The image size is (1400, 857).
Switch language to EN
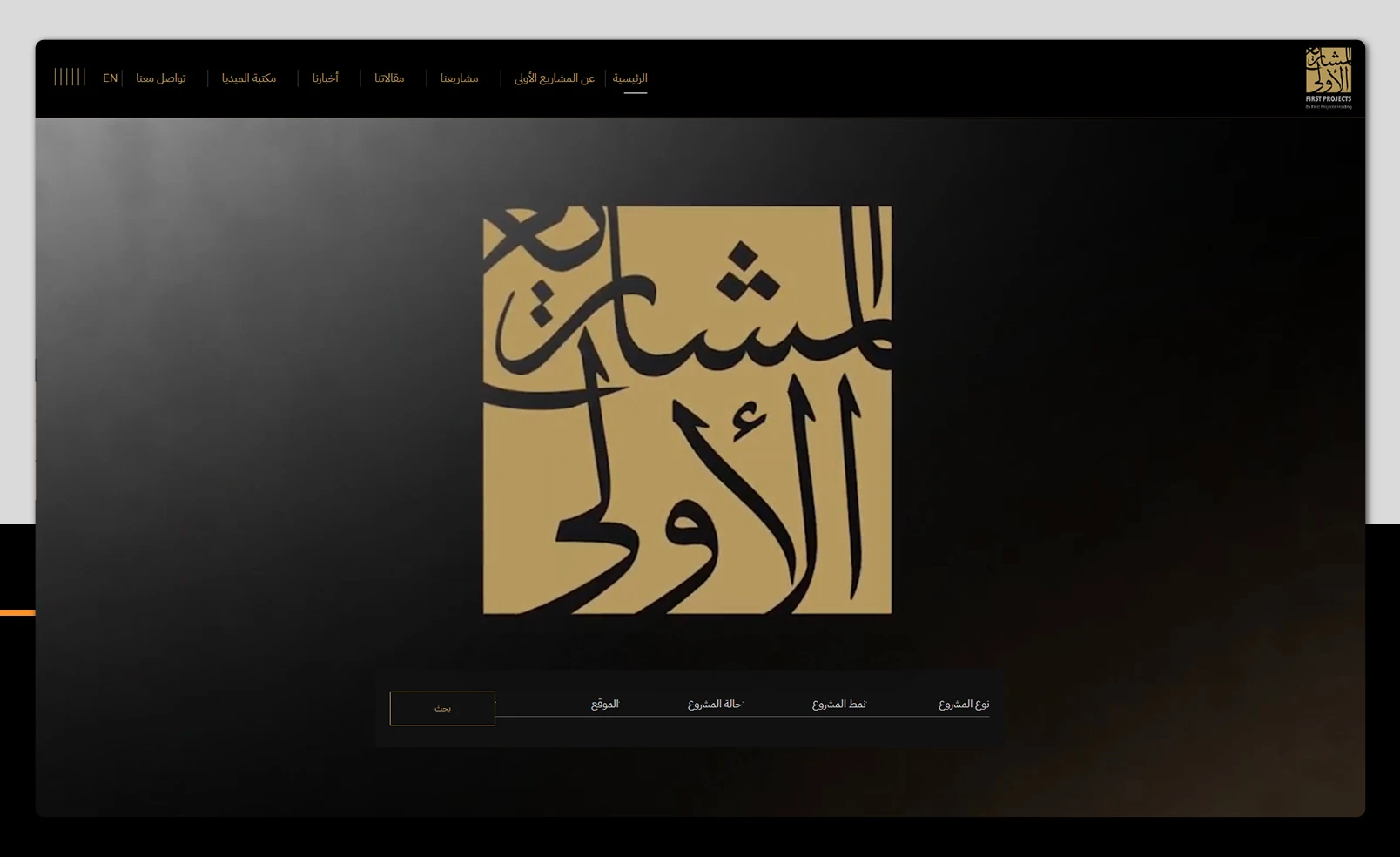click(110, 78)
